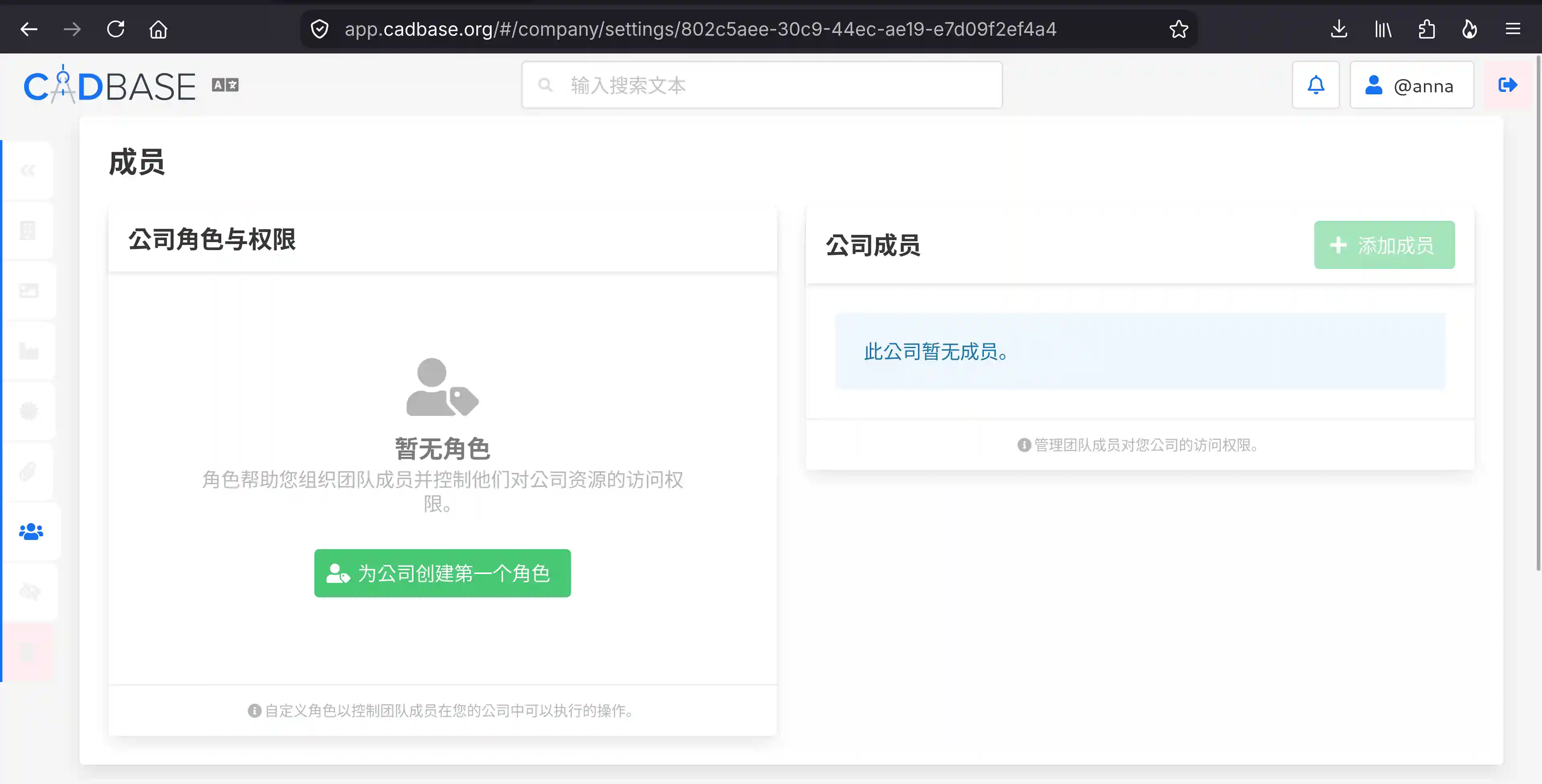
Task: Create the first company role button
Action: 443,573
